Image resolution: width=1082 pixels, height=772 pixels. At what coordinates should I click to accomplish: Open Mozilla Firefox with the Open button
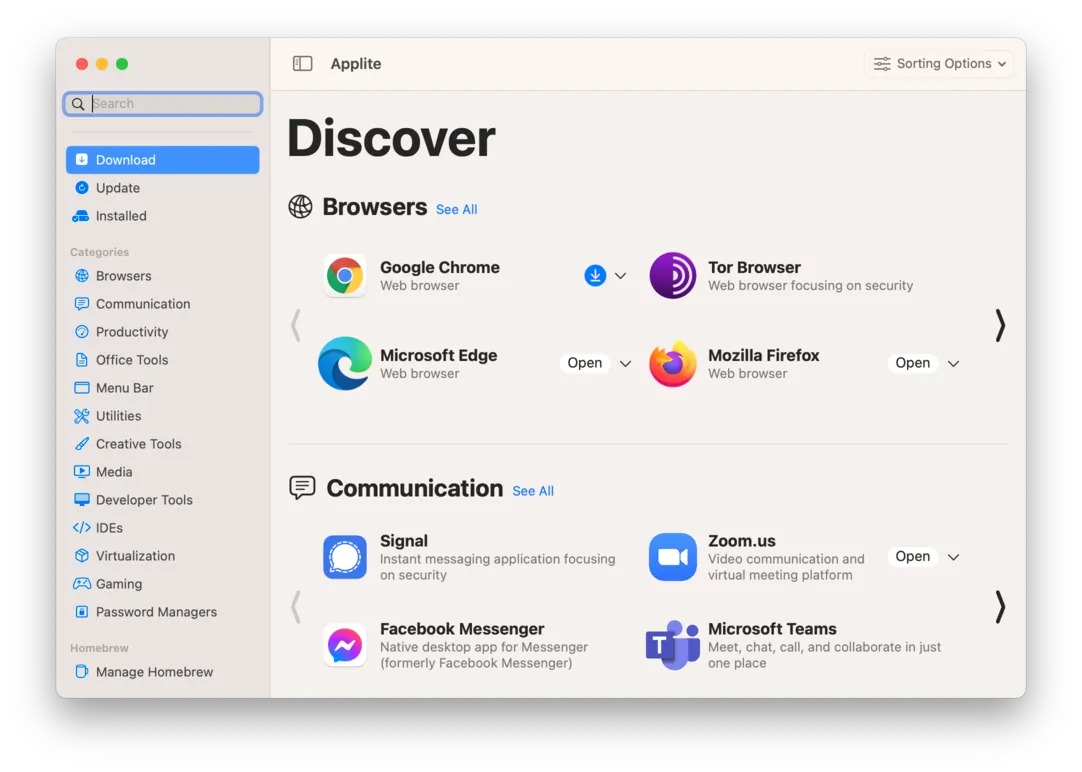[x=912, y=363]
